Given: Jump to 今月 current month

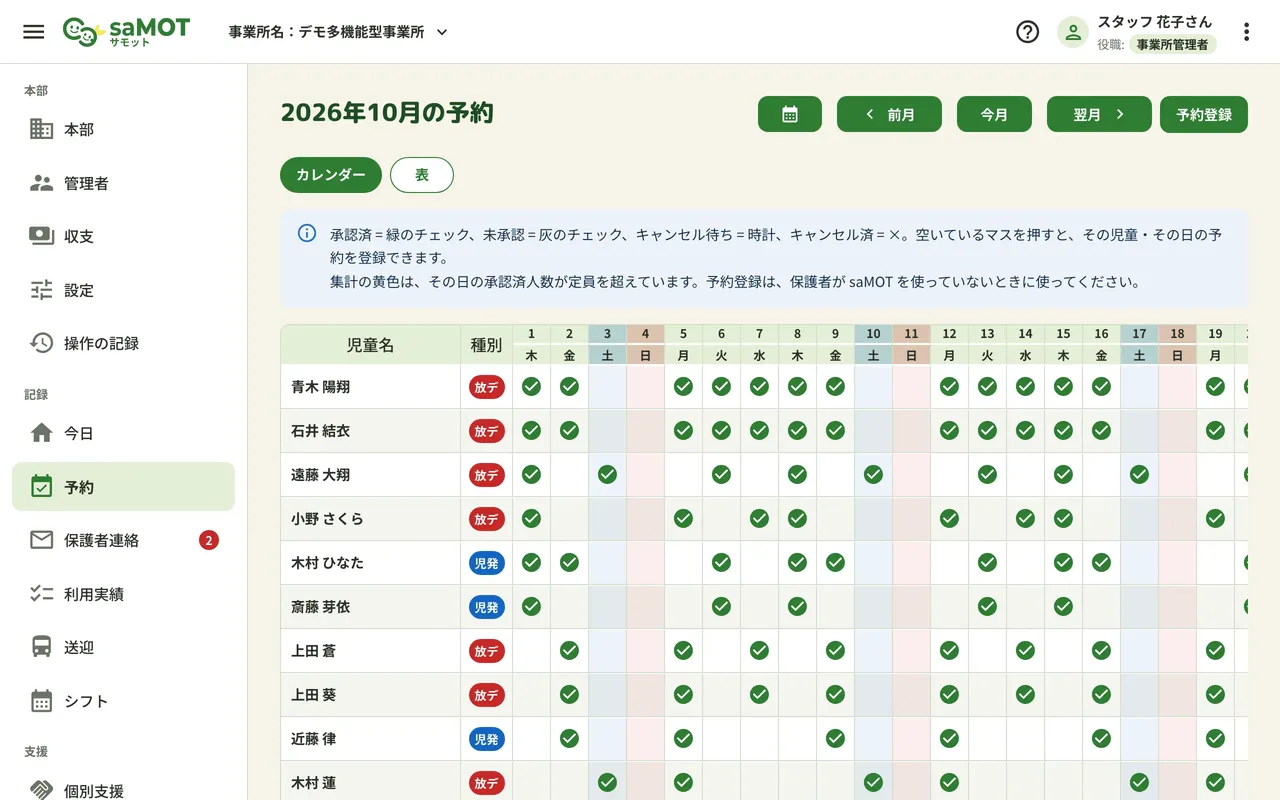Looking at the screenshot, I should pyautogui.click(x=994, y=114).
